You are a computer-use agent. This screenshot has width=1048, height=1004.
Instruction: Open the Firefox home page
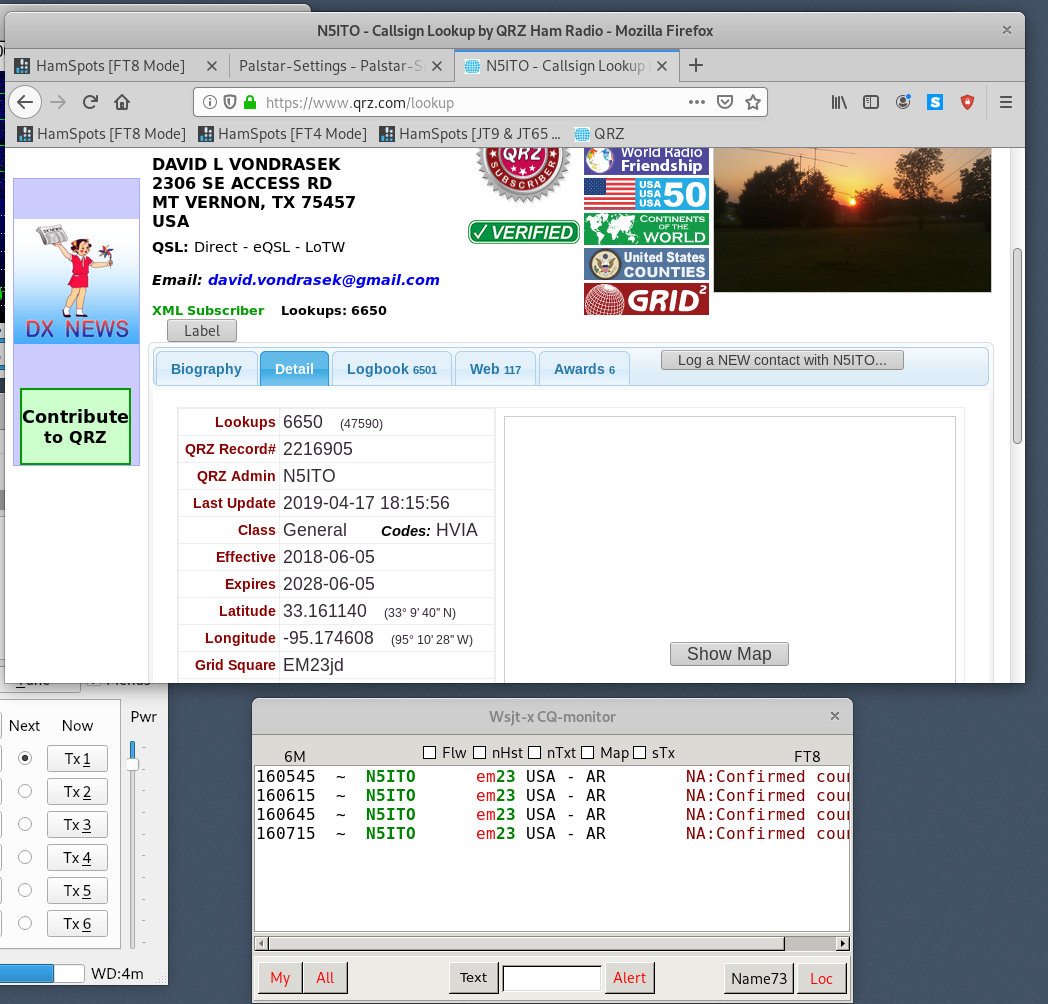click(122, 102)
